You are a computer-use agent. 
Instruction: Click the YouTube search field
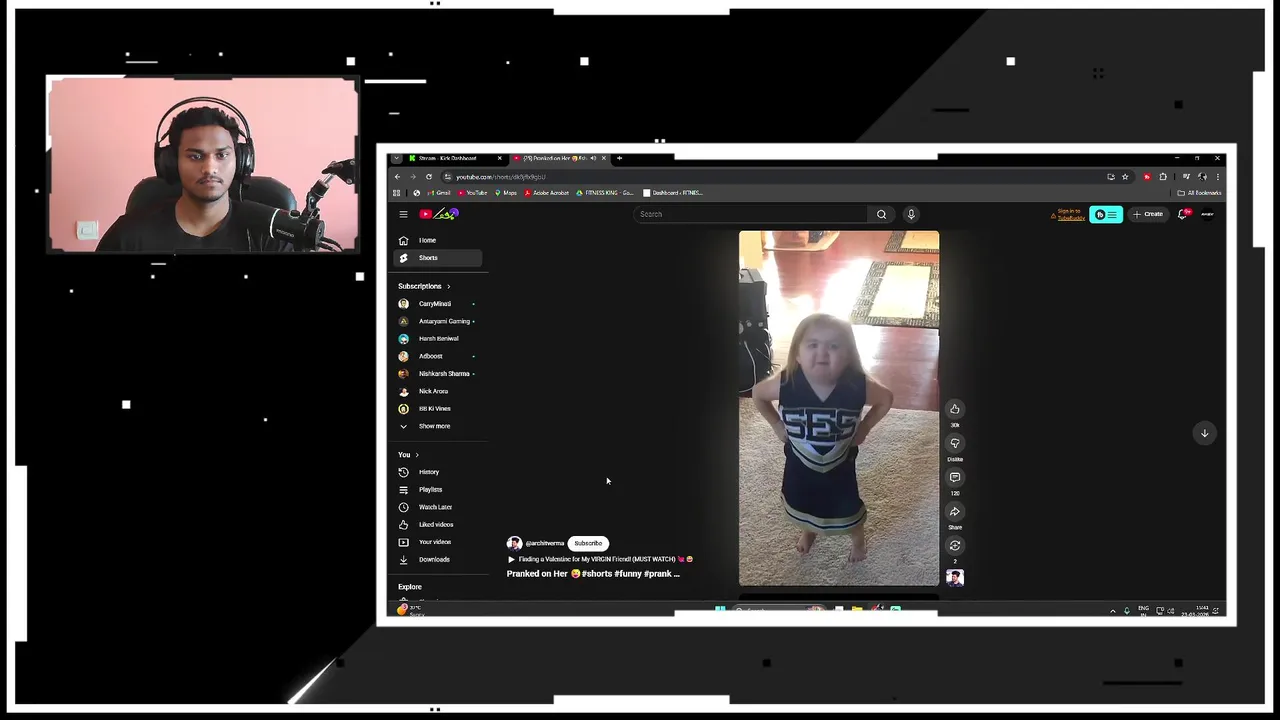click(751, 214)
